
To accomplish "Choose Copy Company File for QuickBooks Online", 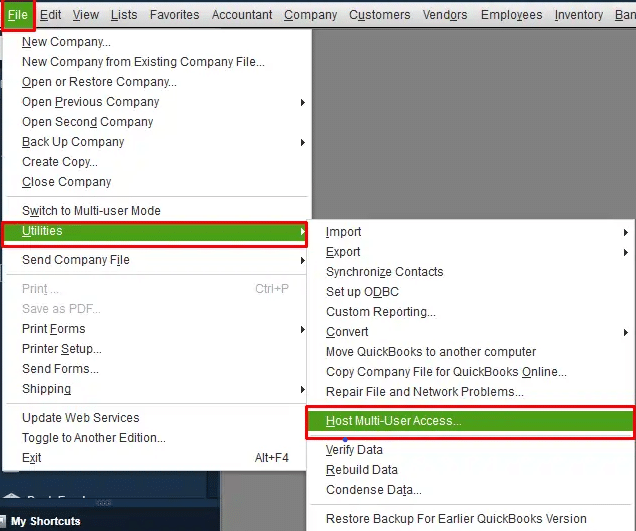I will [x=471, y=372].
